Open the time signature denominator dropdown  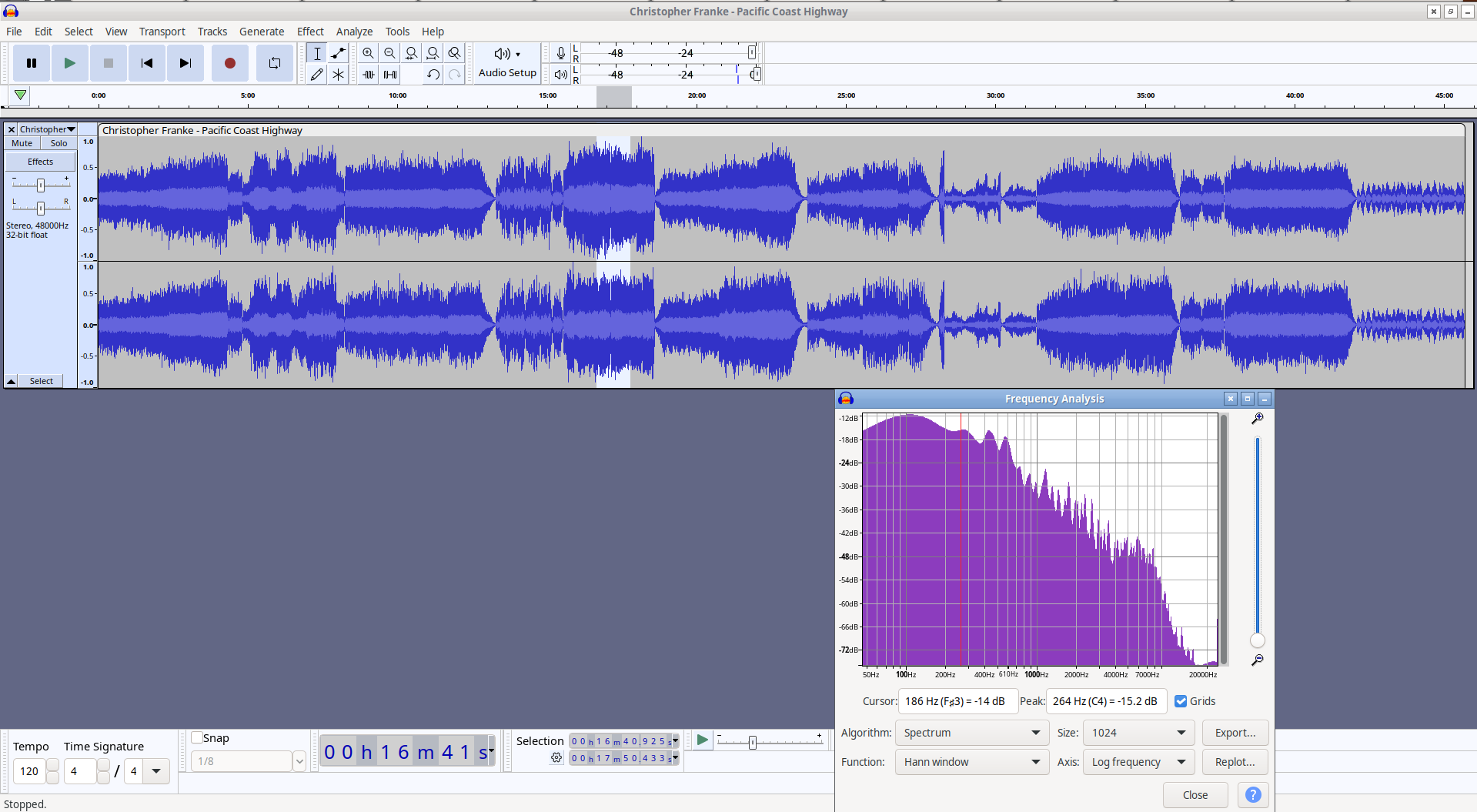156,771
